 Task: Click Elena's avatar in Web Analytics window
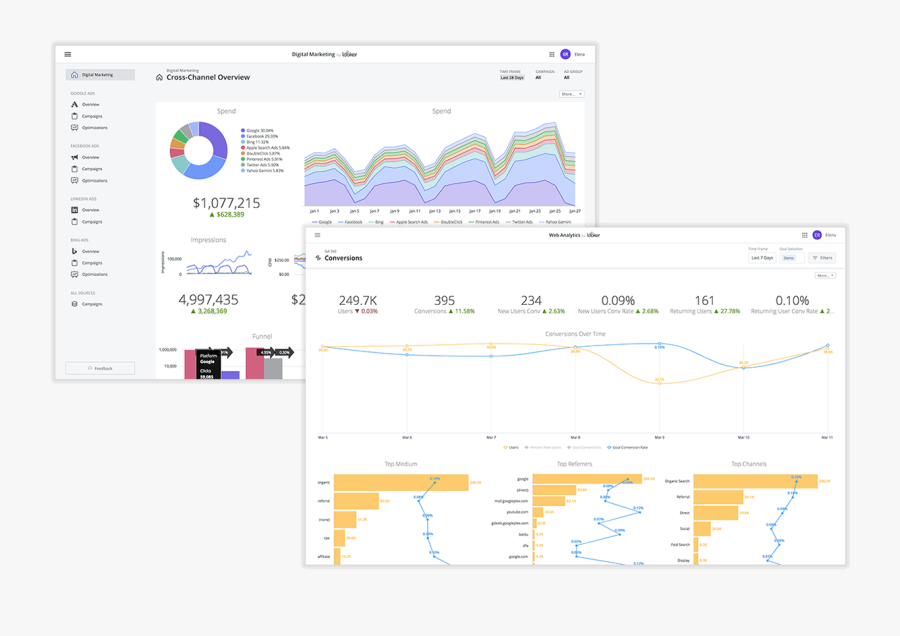click(x=817, y=235)
